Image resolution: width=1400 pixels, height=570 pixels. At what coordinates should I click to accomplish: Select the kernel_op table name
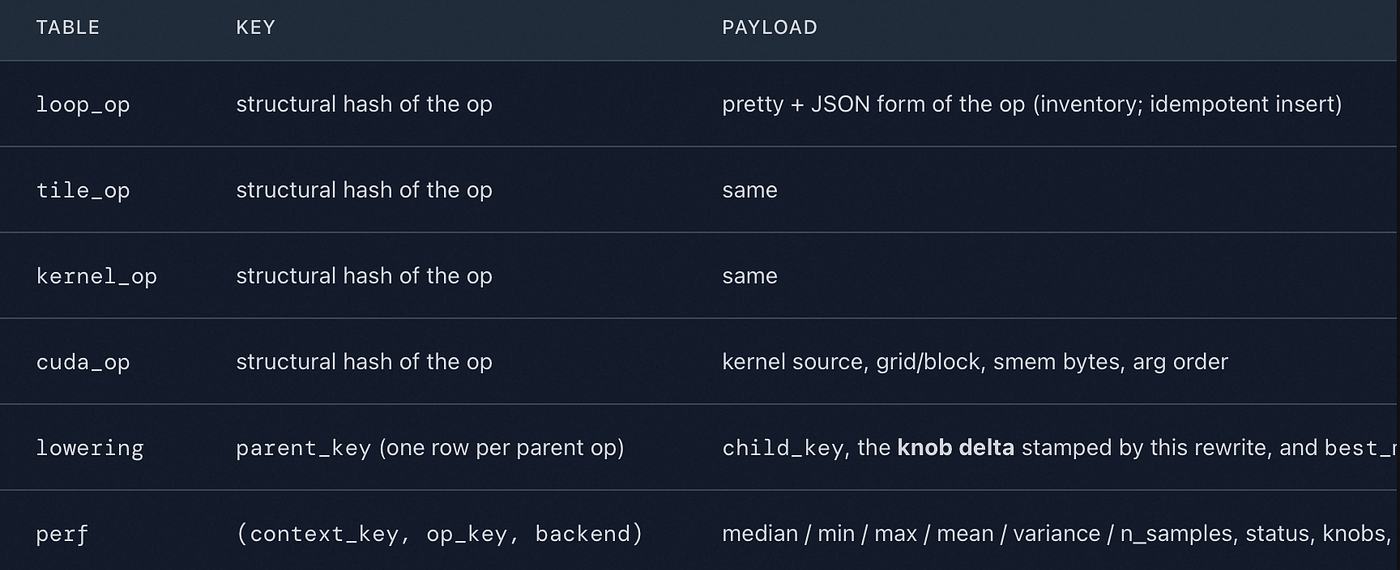96,276
